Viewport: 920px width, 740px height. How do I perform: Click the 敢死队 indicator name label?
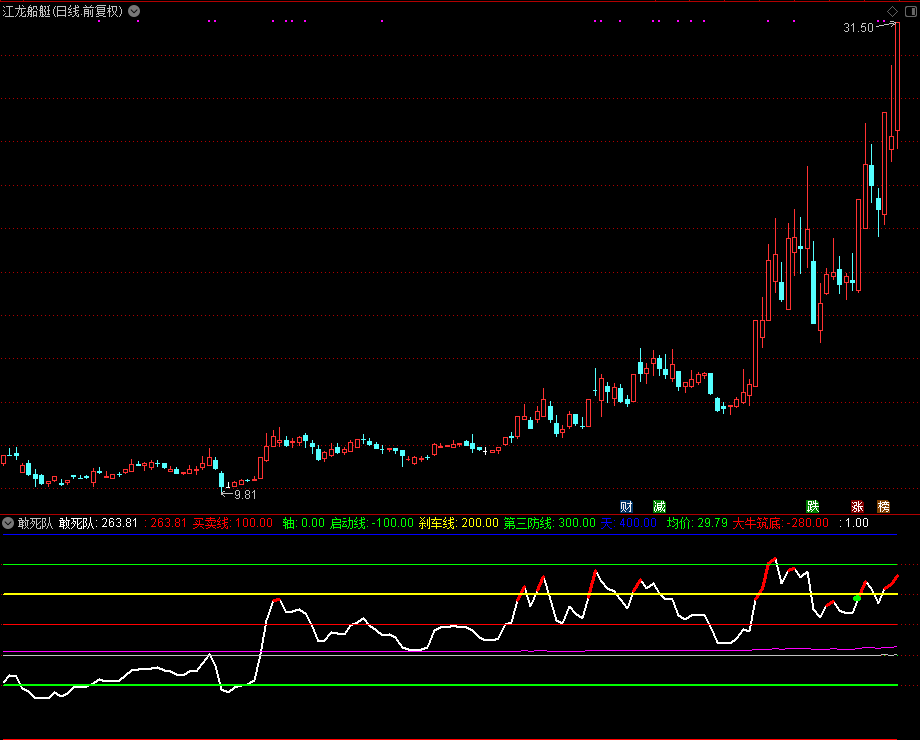coord(35,523)
